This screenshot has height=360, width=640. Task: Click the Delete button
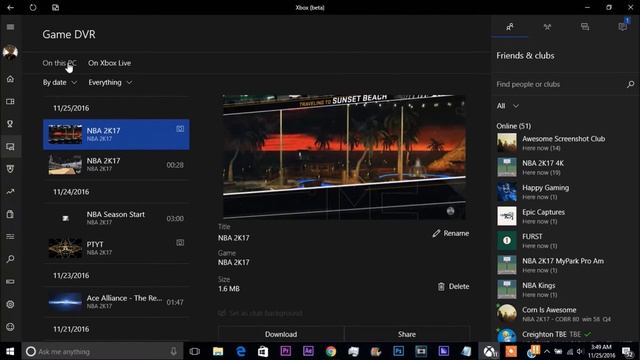point(453,287)
